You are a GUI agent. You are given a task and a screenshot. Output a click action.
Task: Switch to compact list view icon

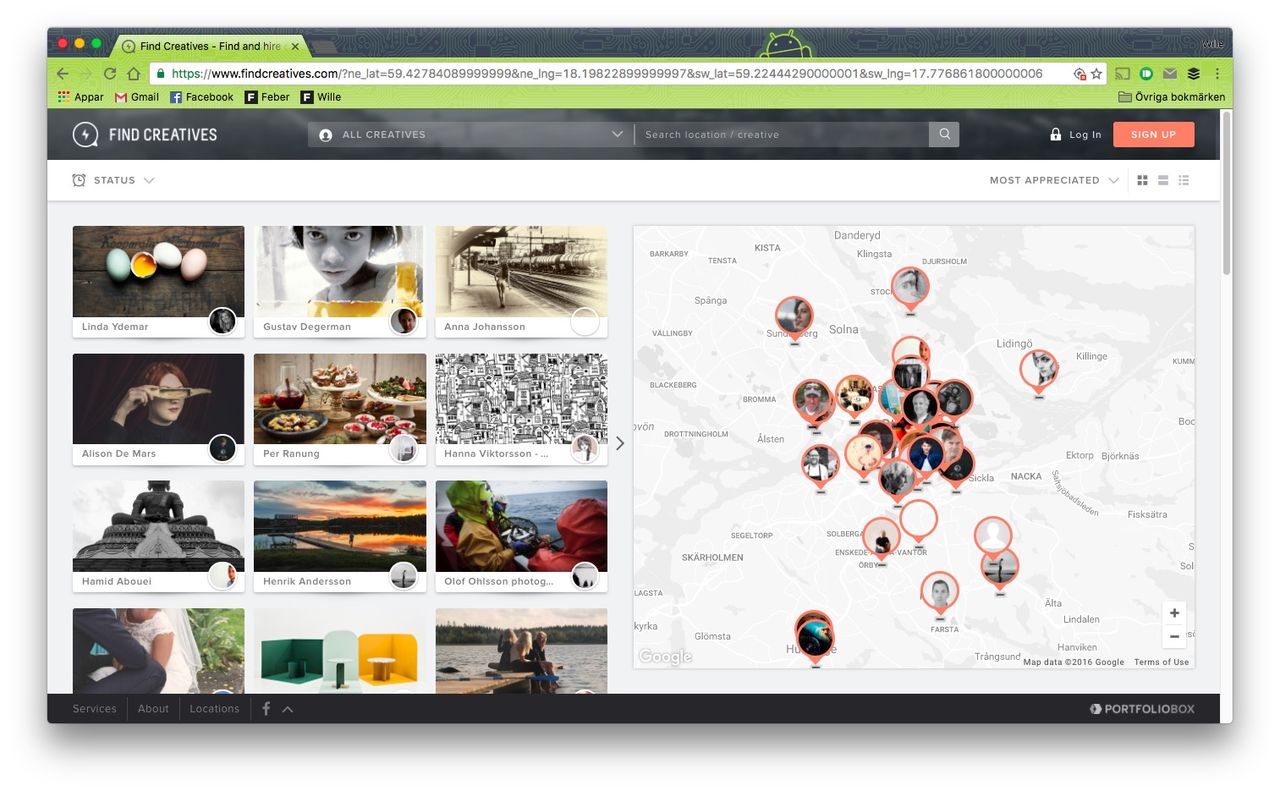tap(1184, 181)
